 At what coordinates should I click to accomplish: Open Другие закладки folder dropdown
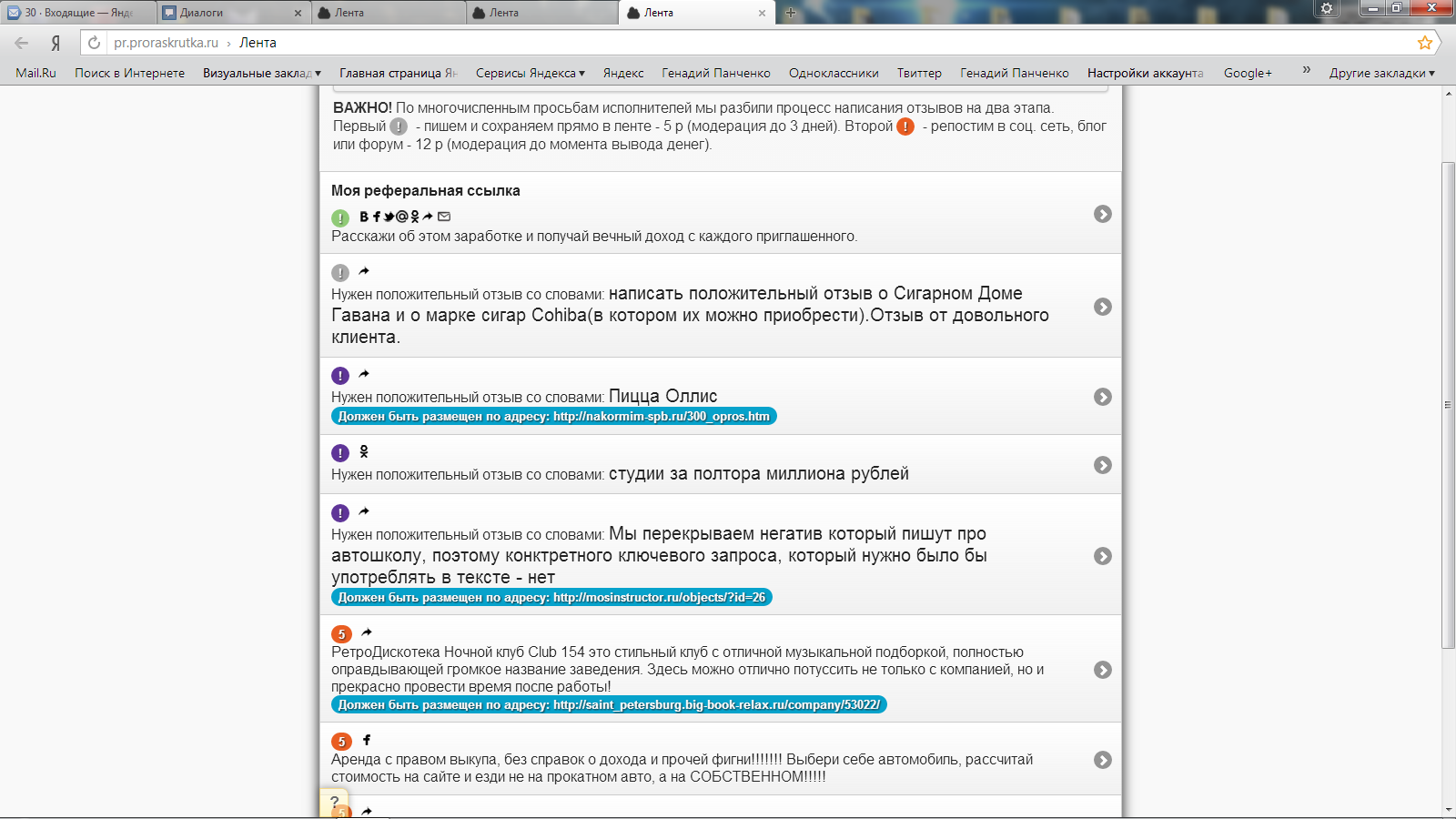(1381, 73)
